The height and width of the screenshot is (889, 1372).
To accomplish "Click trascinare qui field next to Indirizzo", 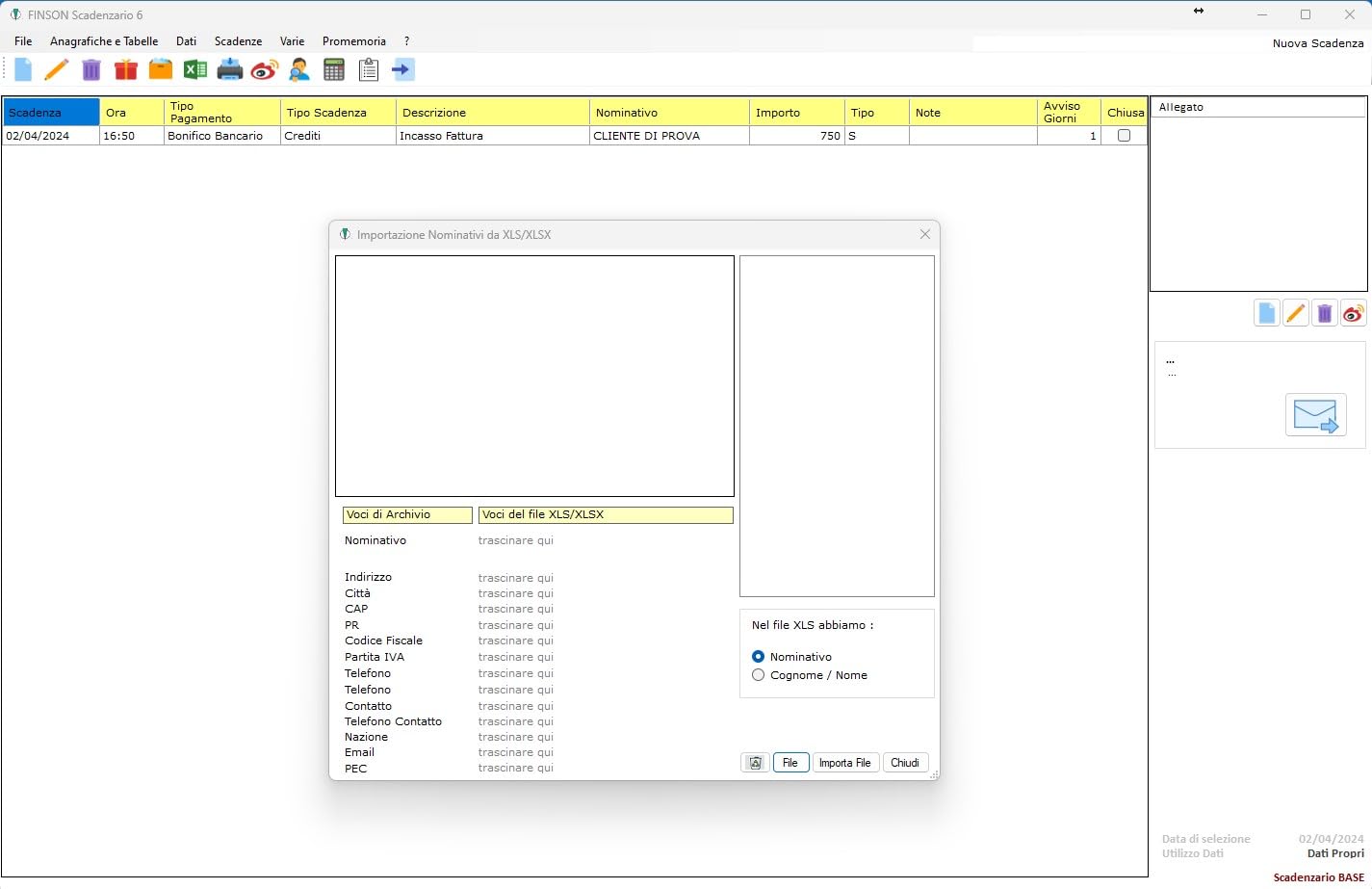I will (x=516, y=578).
